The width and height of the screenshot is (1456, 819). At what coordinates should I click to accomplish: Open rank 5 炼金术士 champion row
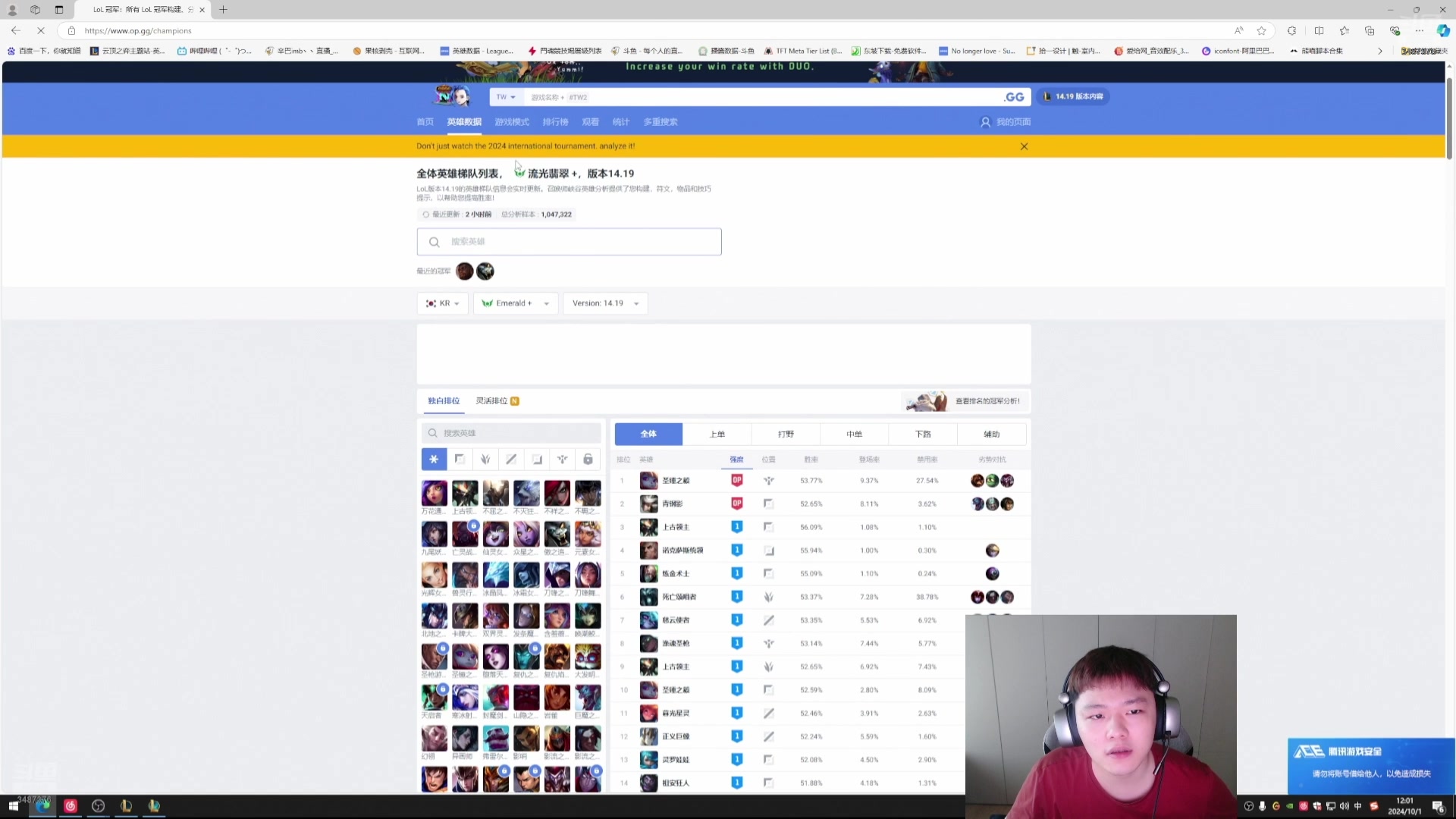pyautogui.click(x=822, y=574)
